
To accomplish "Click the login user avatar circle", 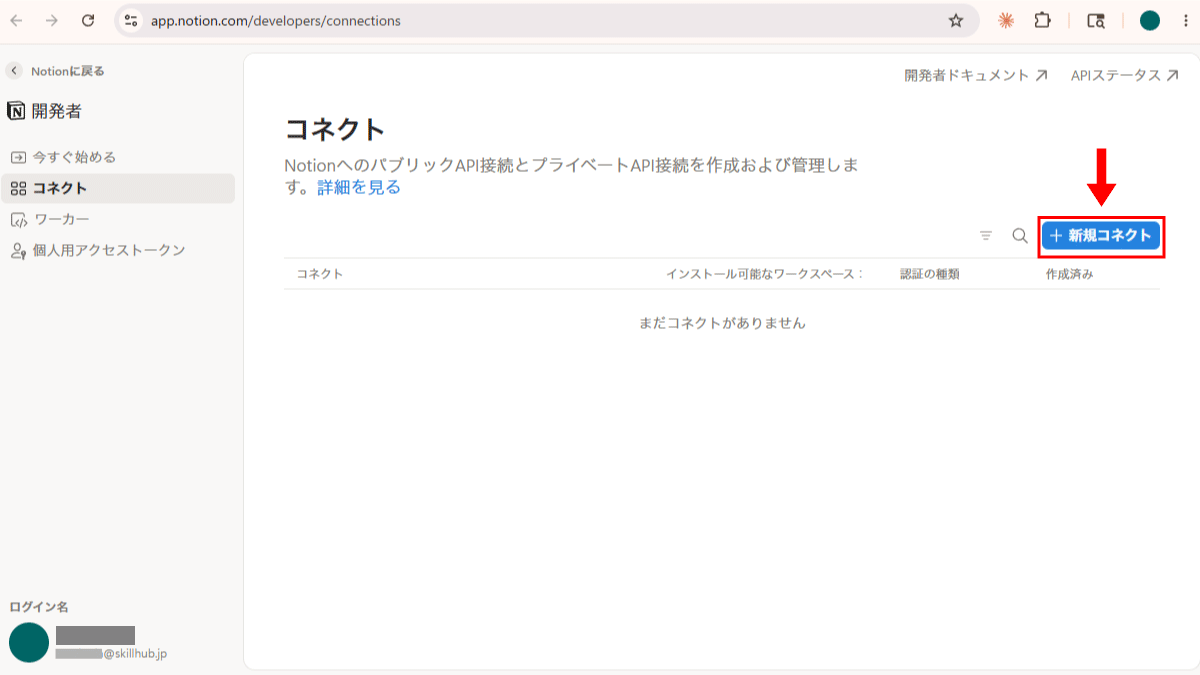I will tap(29, 643).
